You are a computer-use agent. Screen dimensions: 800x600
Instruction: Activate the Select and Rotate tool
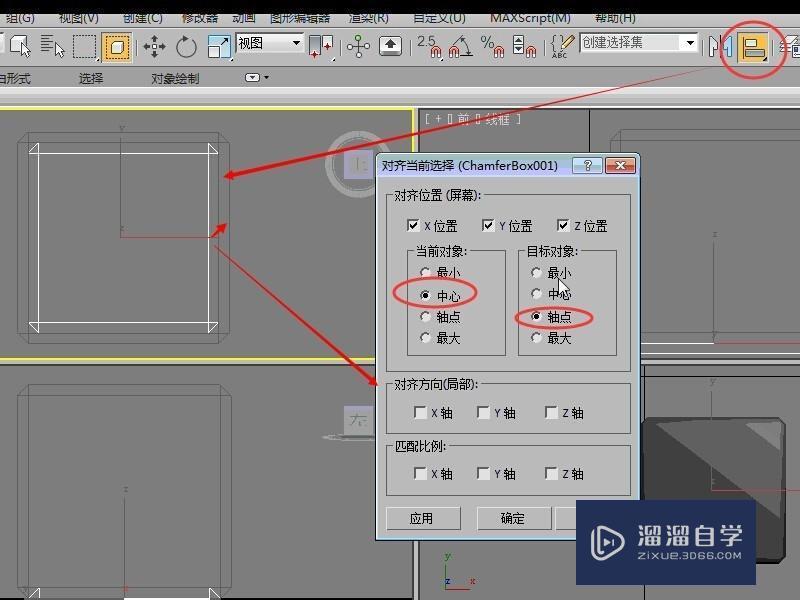(x=186, y=47)
